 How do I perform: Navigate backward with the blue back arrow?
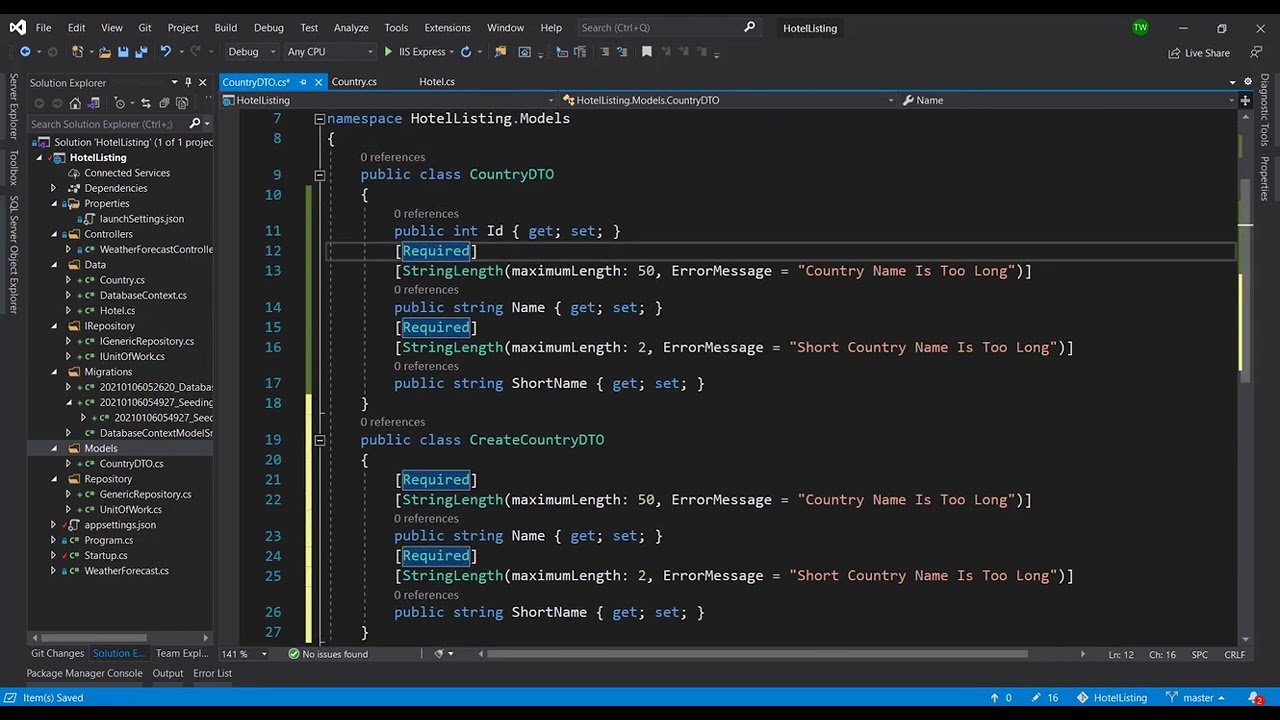pos(25,52)
